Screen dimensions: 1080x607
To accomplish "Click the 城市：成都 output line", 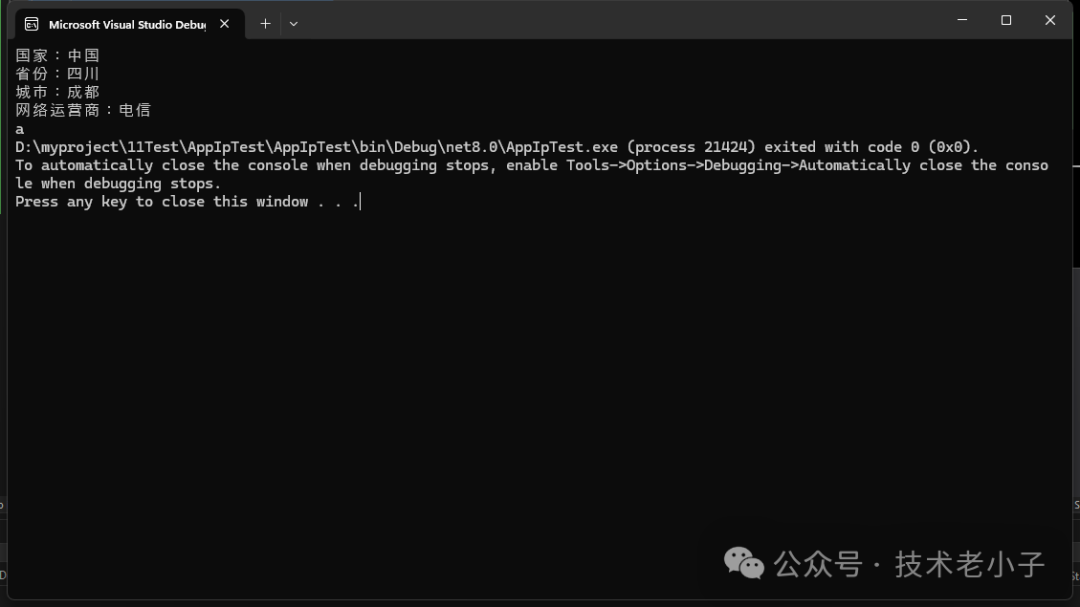I will pos(58,92).
